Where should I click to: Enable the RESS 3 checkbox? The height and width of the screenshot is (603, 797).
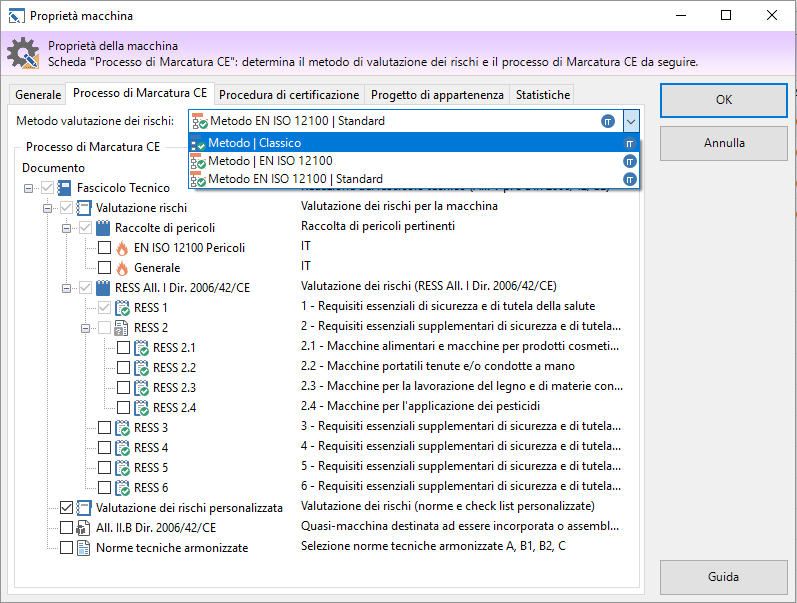(104, 428)
